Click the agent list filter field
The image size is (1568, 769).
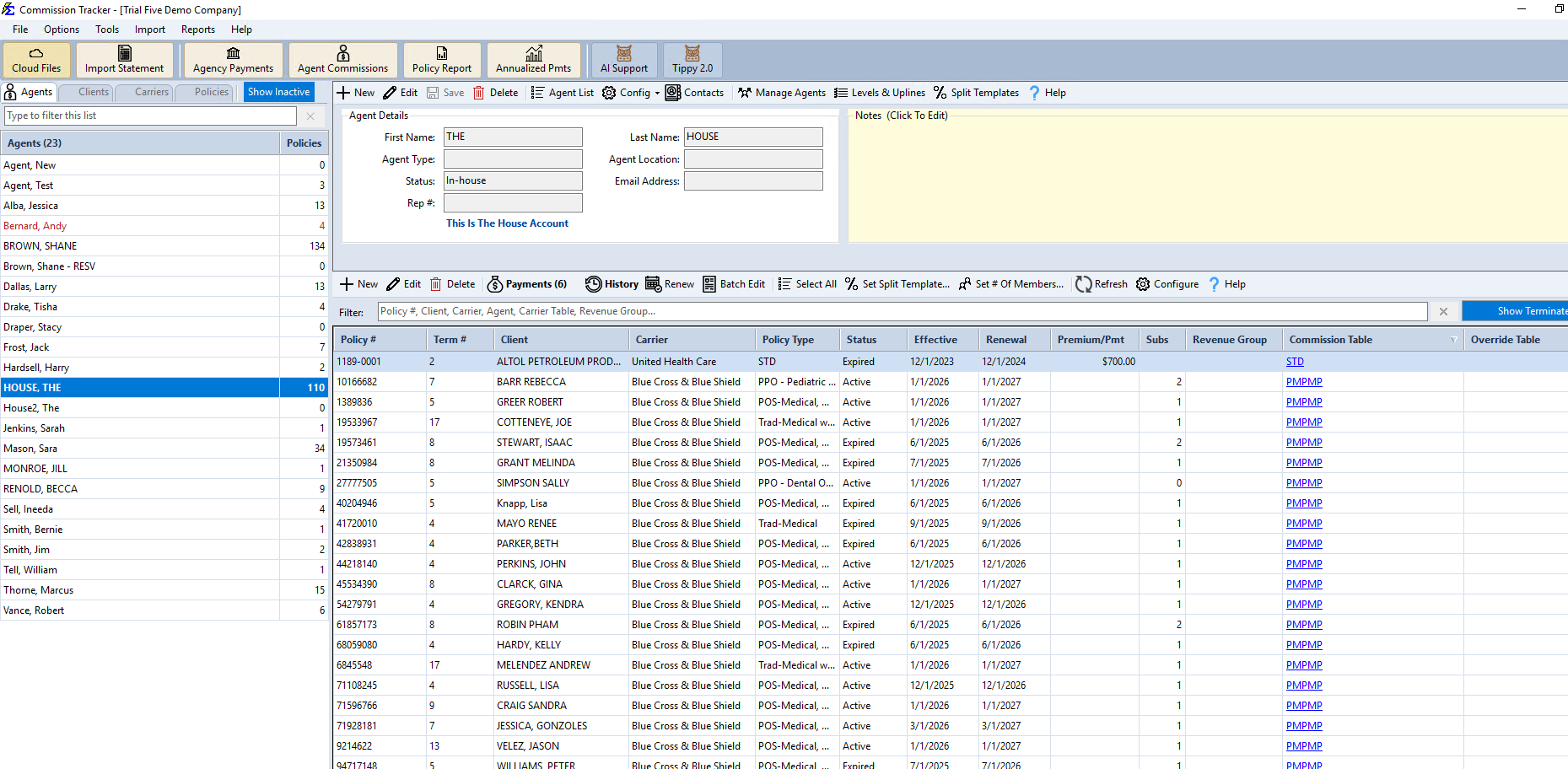point(151,116)
